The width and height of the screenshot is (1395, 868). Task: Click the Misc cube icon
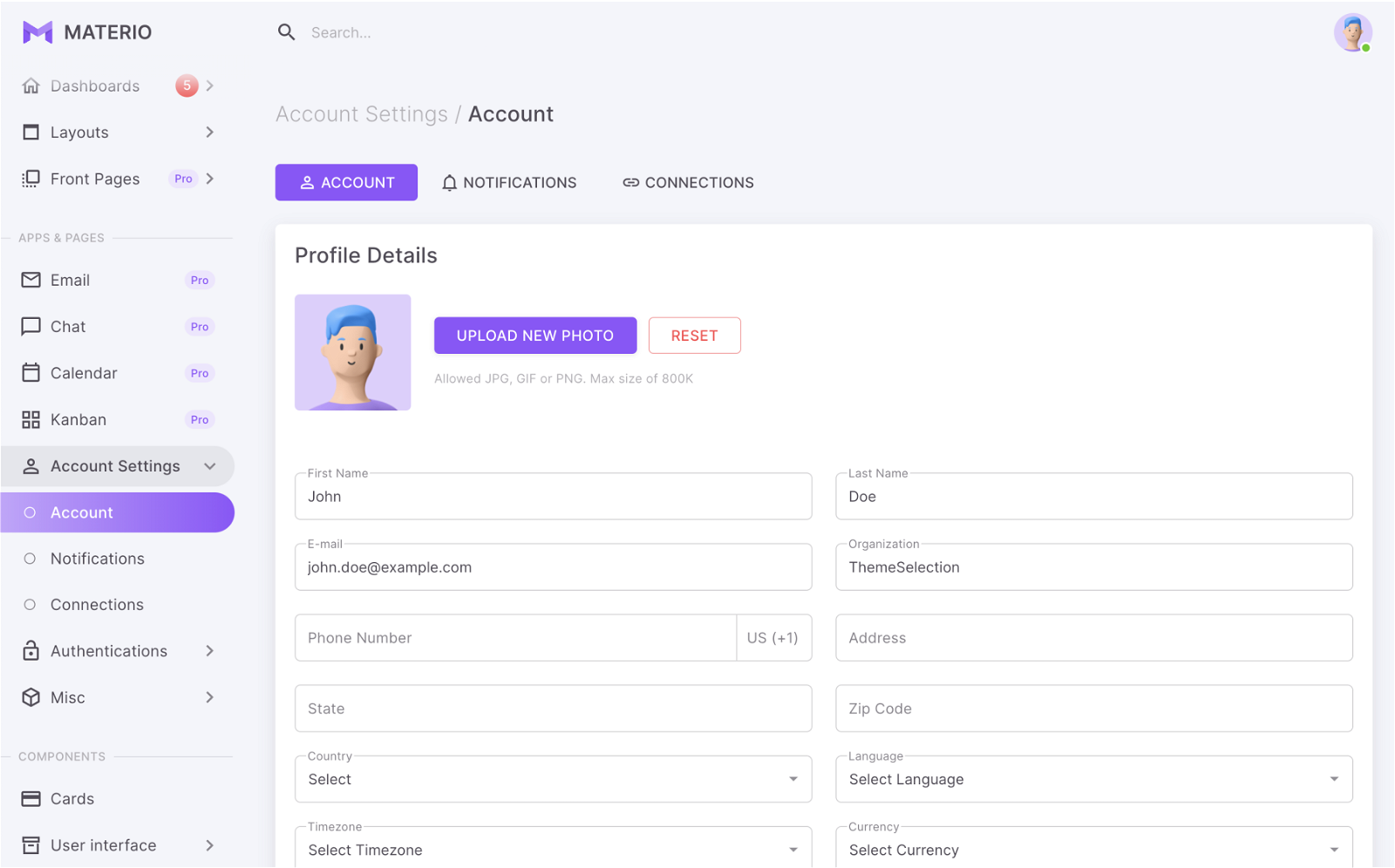[31, 697]
